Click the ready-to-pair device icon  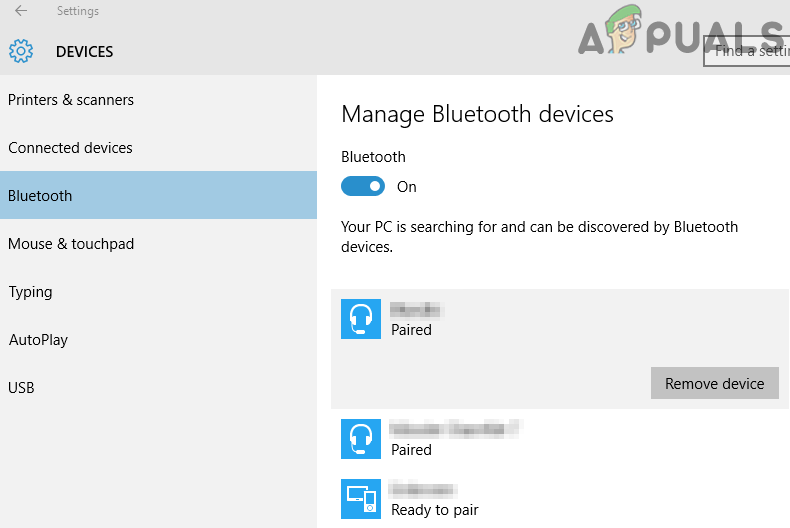(361, 499)
